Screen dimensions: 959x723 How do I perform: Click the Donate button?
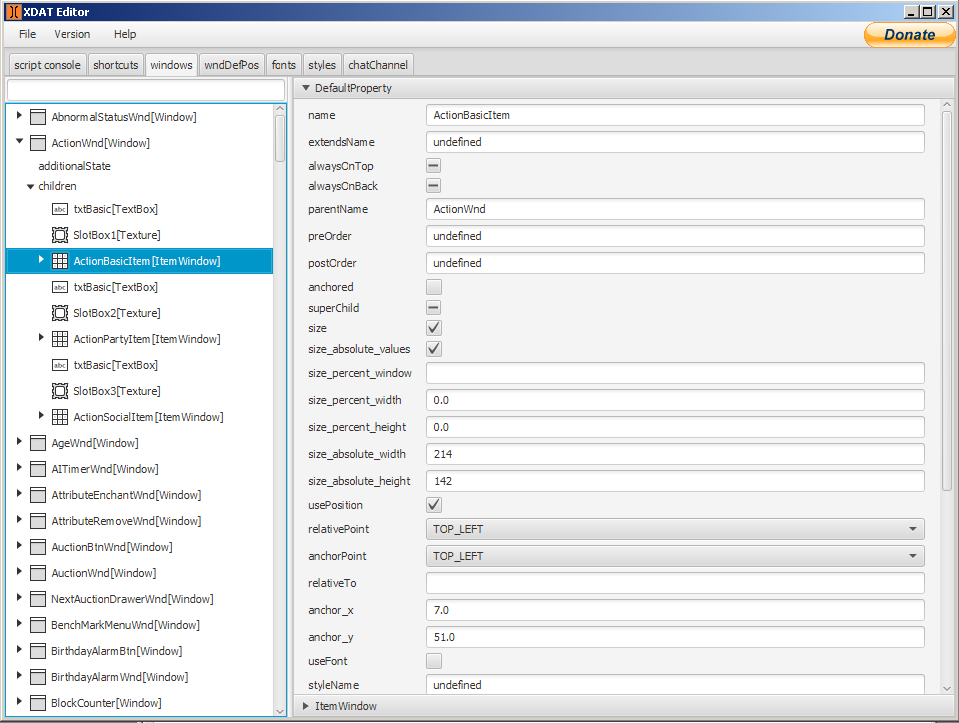908,34
